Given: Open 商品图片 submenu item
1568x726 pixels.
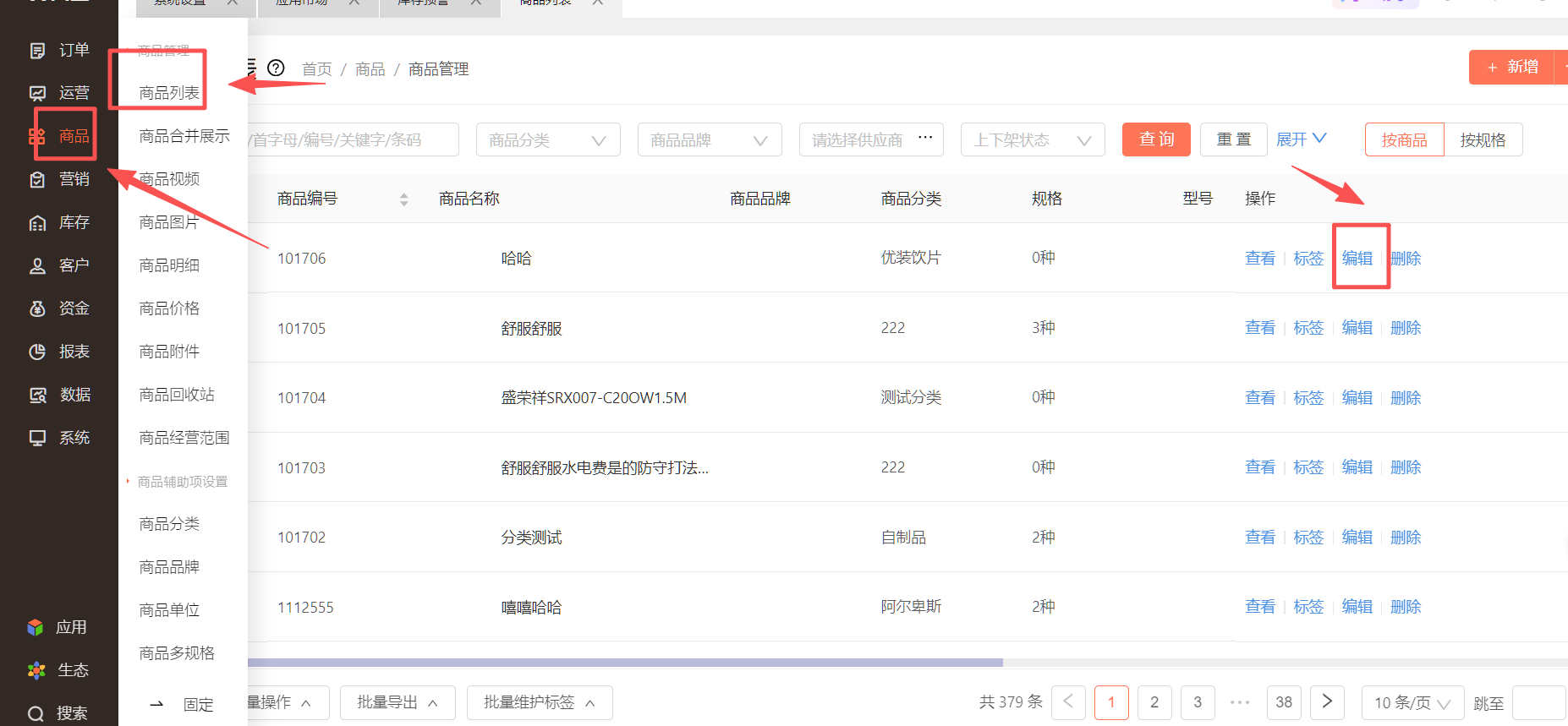Looking at the screenshot, I should tap(169, 222).
